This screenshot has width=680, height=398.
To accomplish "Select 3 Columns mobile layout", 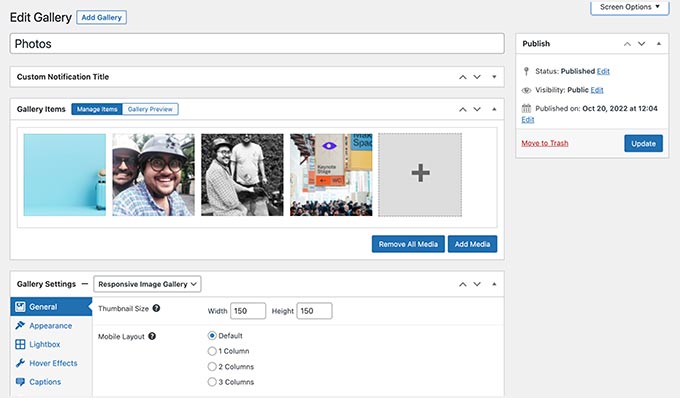I will [212, 382].
